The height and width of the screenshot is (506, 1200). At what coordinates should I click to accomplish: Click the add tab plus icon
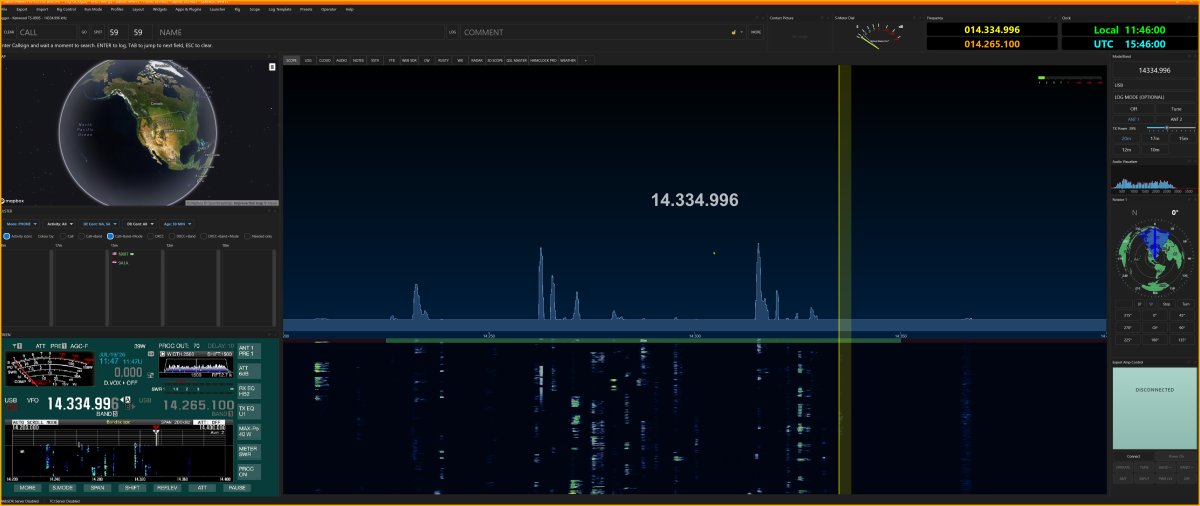(x=586, y=60)
